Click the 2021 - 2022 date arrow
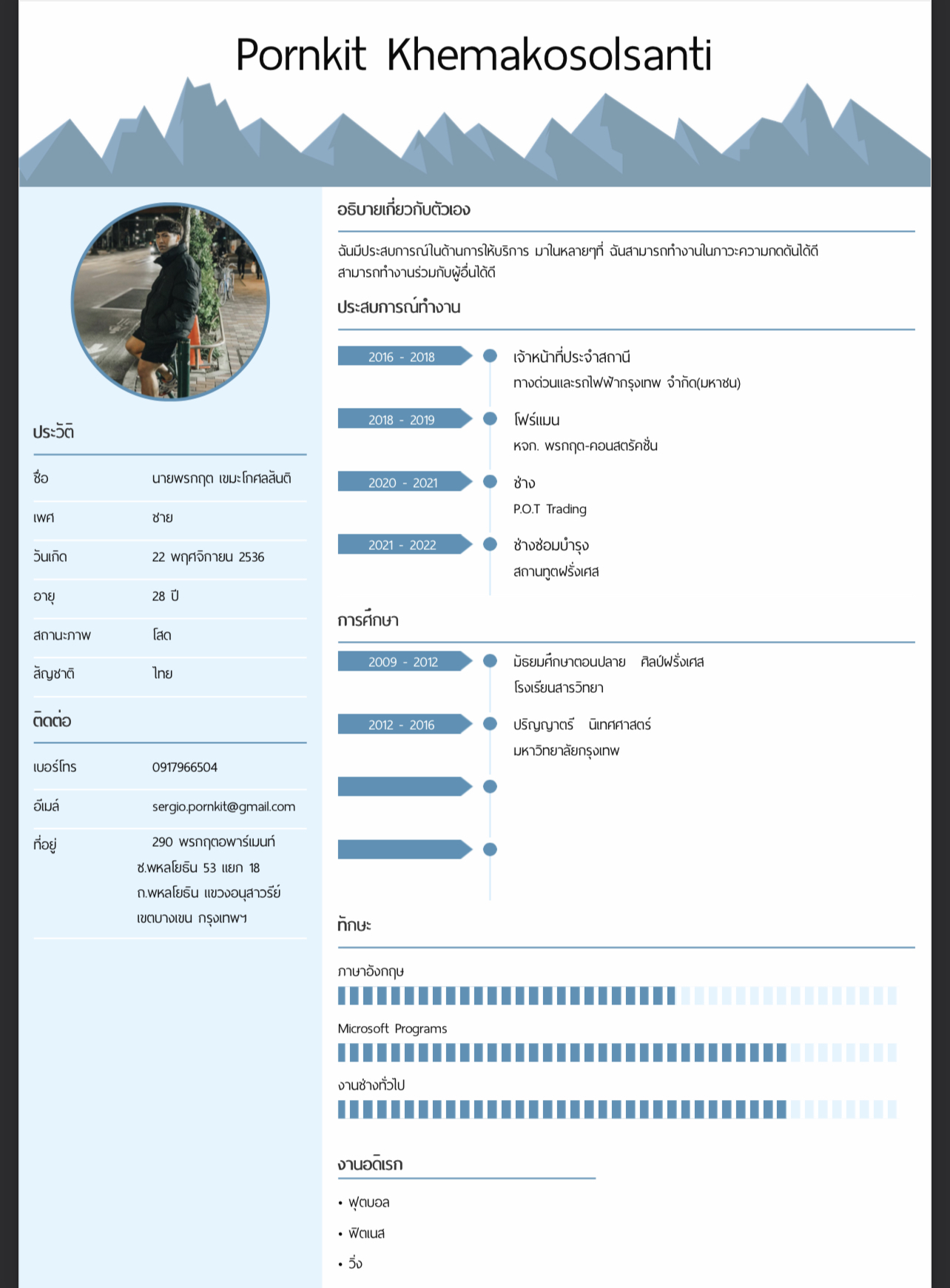950x1288 pixels. click(x=405, y=545)
